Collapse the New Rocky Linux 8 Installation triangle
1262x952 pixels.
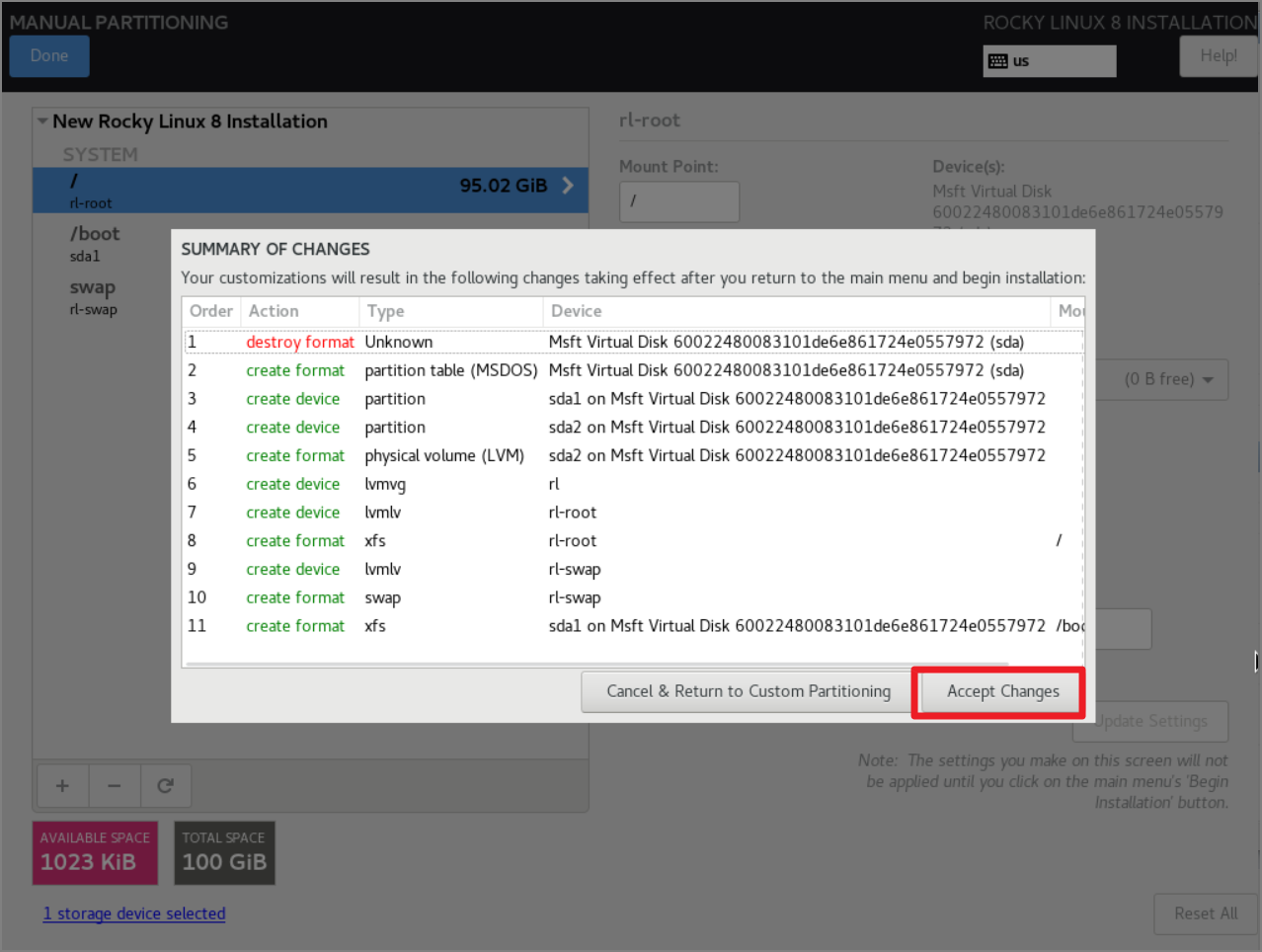(x=42, y=121)
